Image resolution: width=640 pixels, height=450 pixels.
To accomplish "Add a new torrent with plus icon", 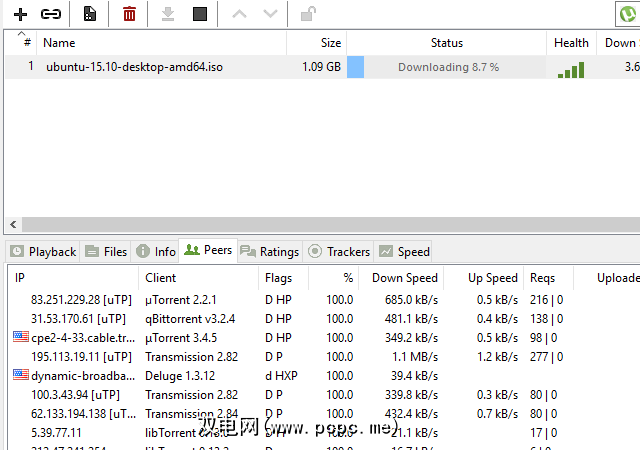I will coord(20,14).
